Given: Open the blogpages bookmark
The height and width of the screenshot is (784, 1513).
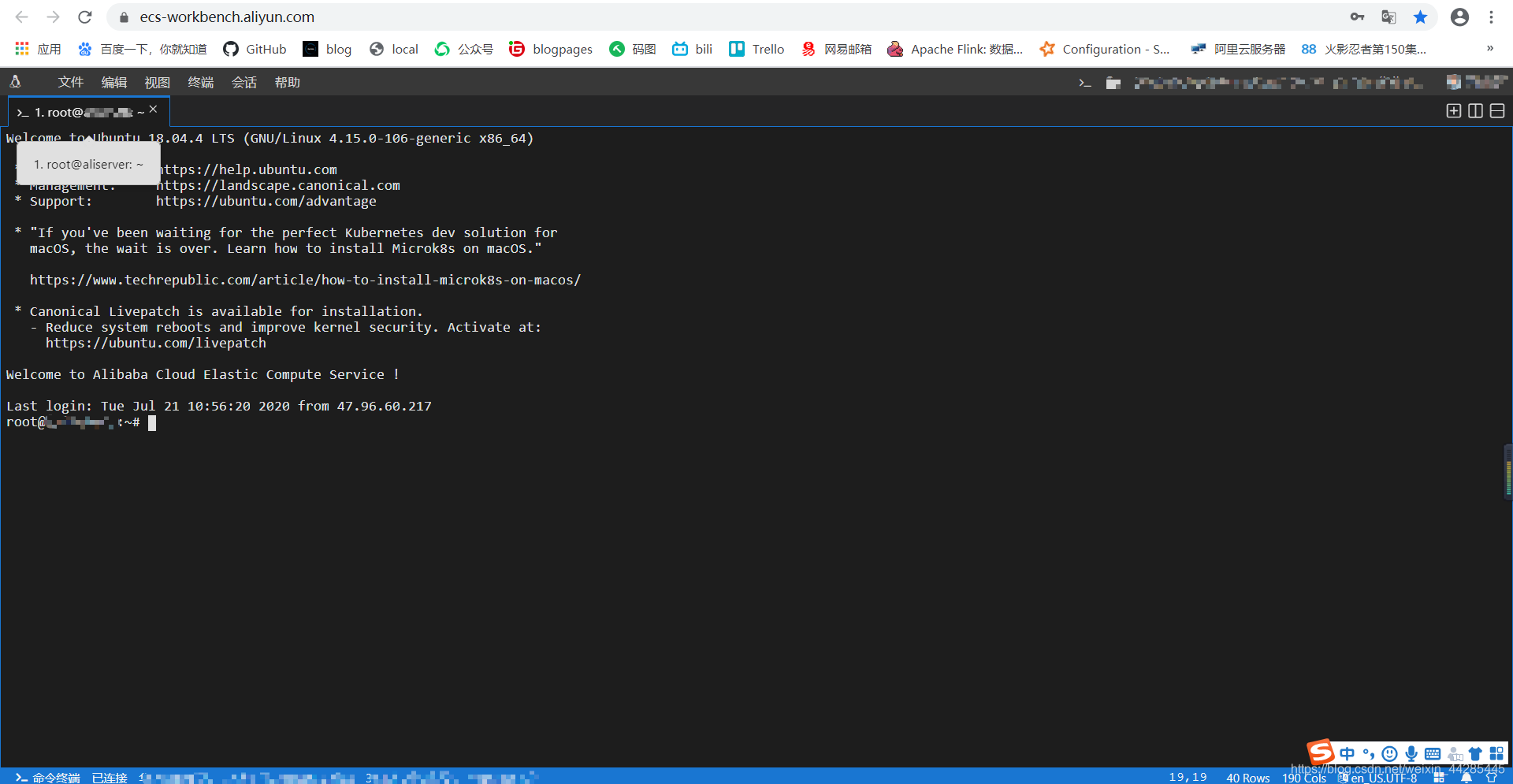Looking at the screenshot, I should click(x=551, y=49).
